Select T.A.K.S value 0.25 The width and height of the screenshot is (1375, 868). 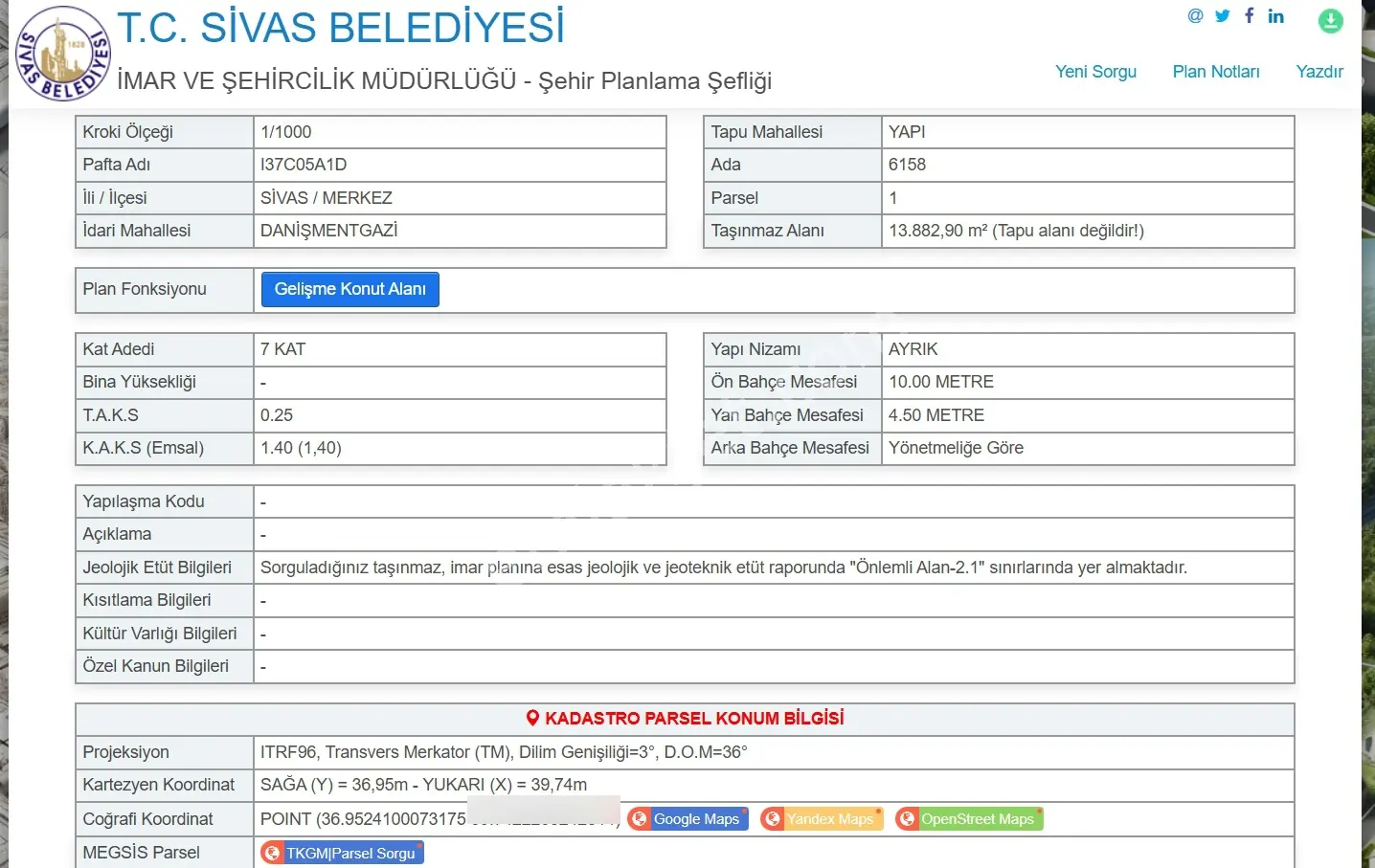tap(277, 415)
